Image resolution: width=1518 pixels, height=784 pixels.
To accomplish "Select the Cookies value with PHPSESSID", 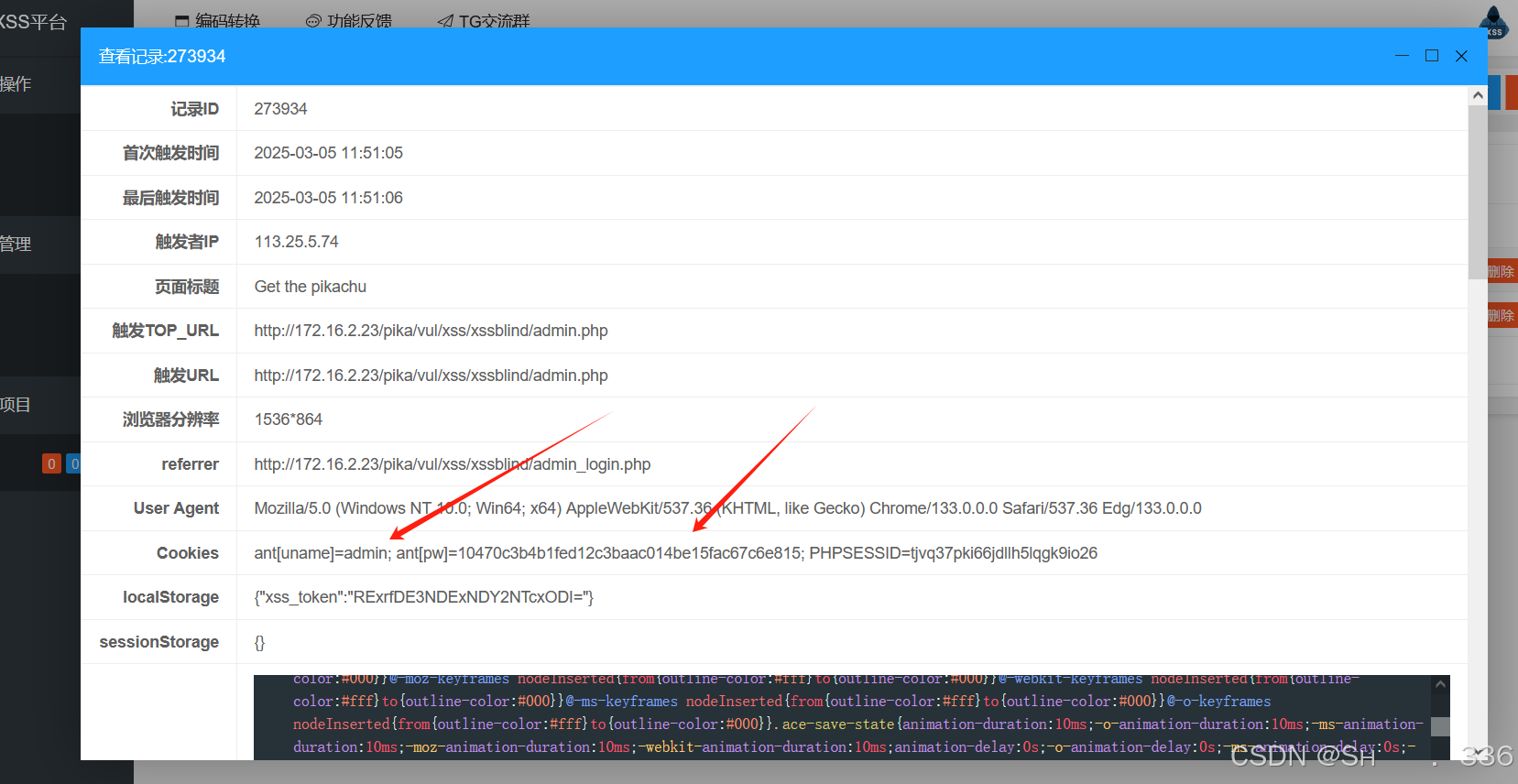I will pyautogui.click(x=675, y=553).
